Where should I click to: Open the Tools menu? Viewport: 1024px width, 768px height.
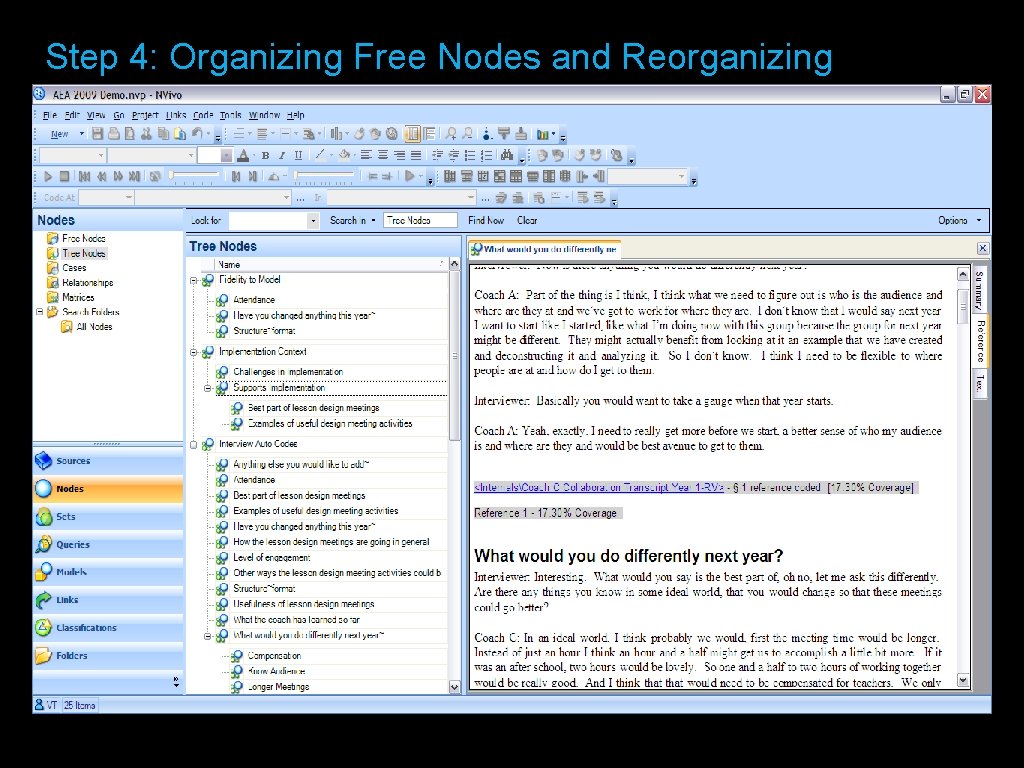(x=231, y=115)
